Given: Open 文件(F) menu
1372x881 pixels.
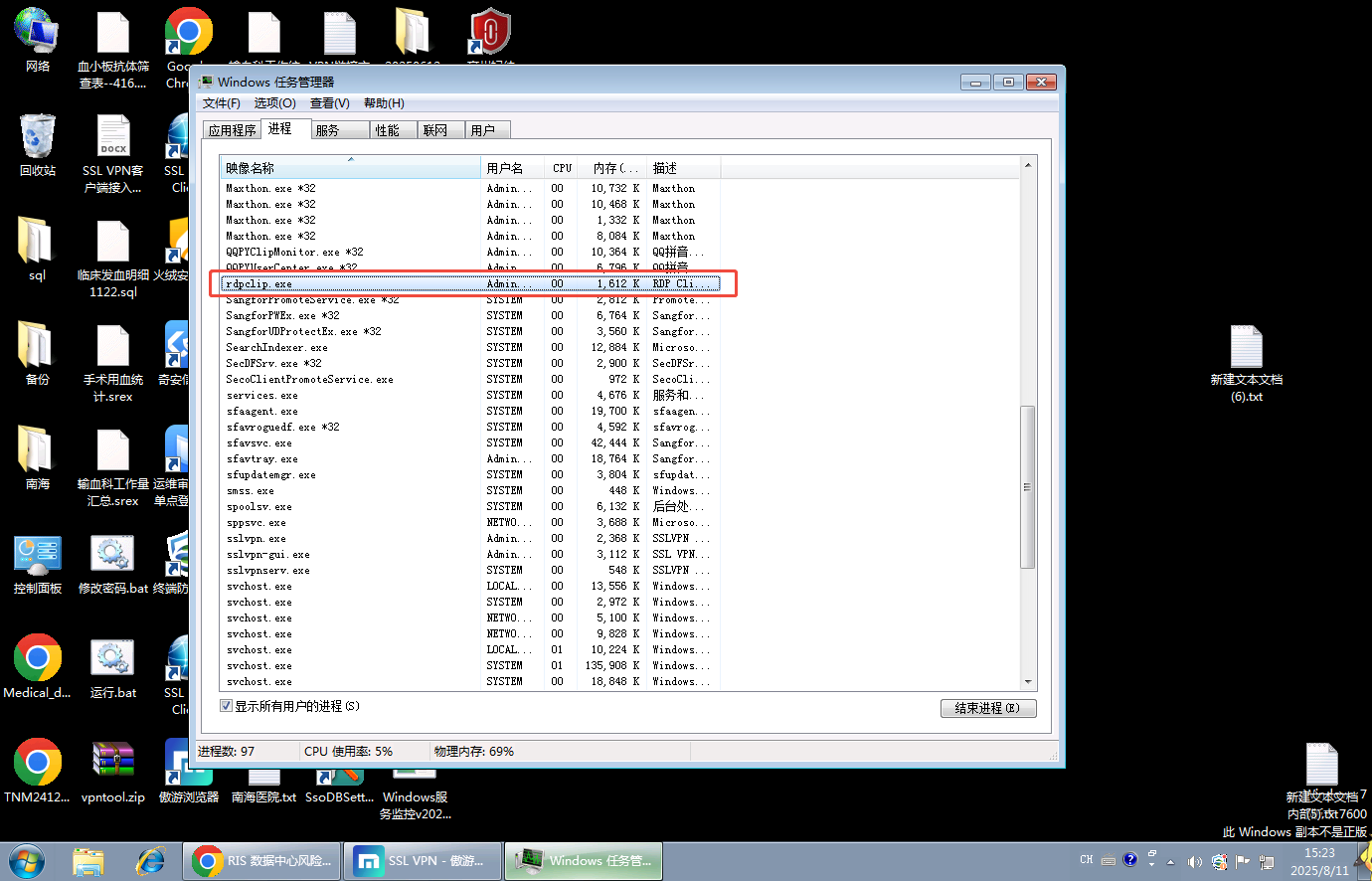Looking at the screenshot, I should click(x=222, y=103).
